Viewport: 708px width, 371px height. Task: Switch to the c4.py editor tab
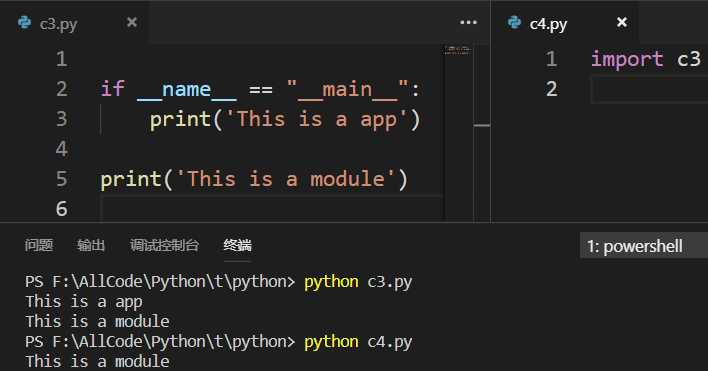click(564, 23)
